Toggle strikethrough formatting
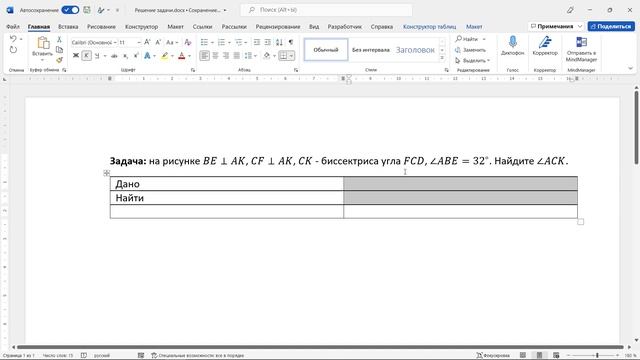The width and height of the screenshot is (640, 360). pyautogui.click(x=114, y=56)
